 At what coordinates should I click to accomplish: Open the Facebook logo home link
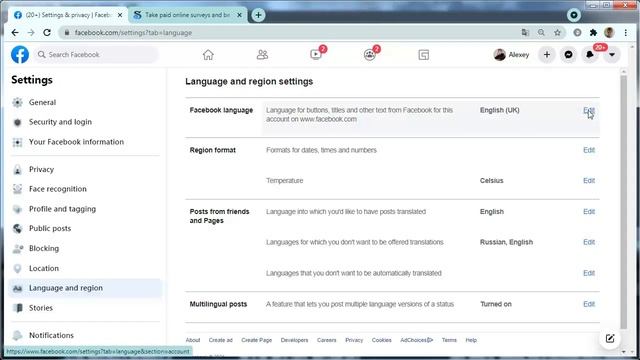pos(20,55)
